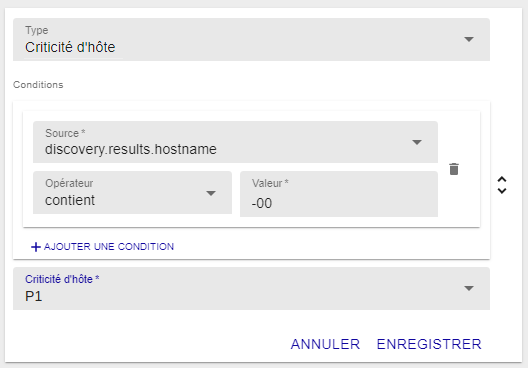Viewport: 528px width, 368px height.
Task: Move the rule up with the upper chevron
Action: tap(502, 179)
